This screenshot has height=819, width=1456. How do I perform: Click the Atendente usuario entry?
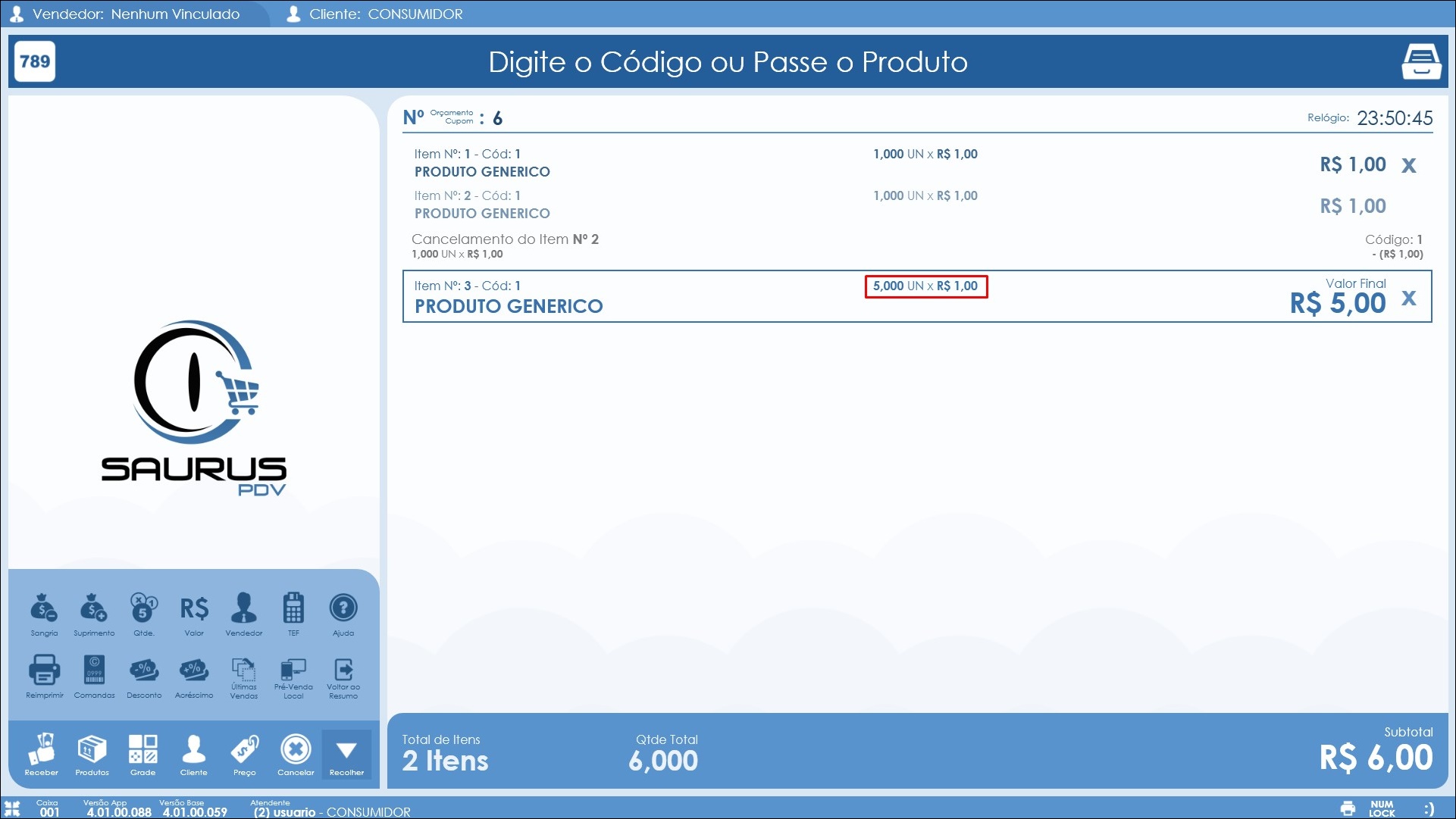(x=330, y=808)
